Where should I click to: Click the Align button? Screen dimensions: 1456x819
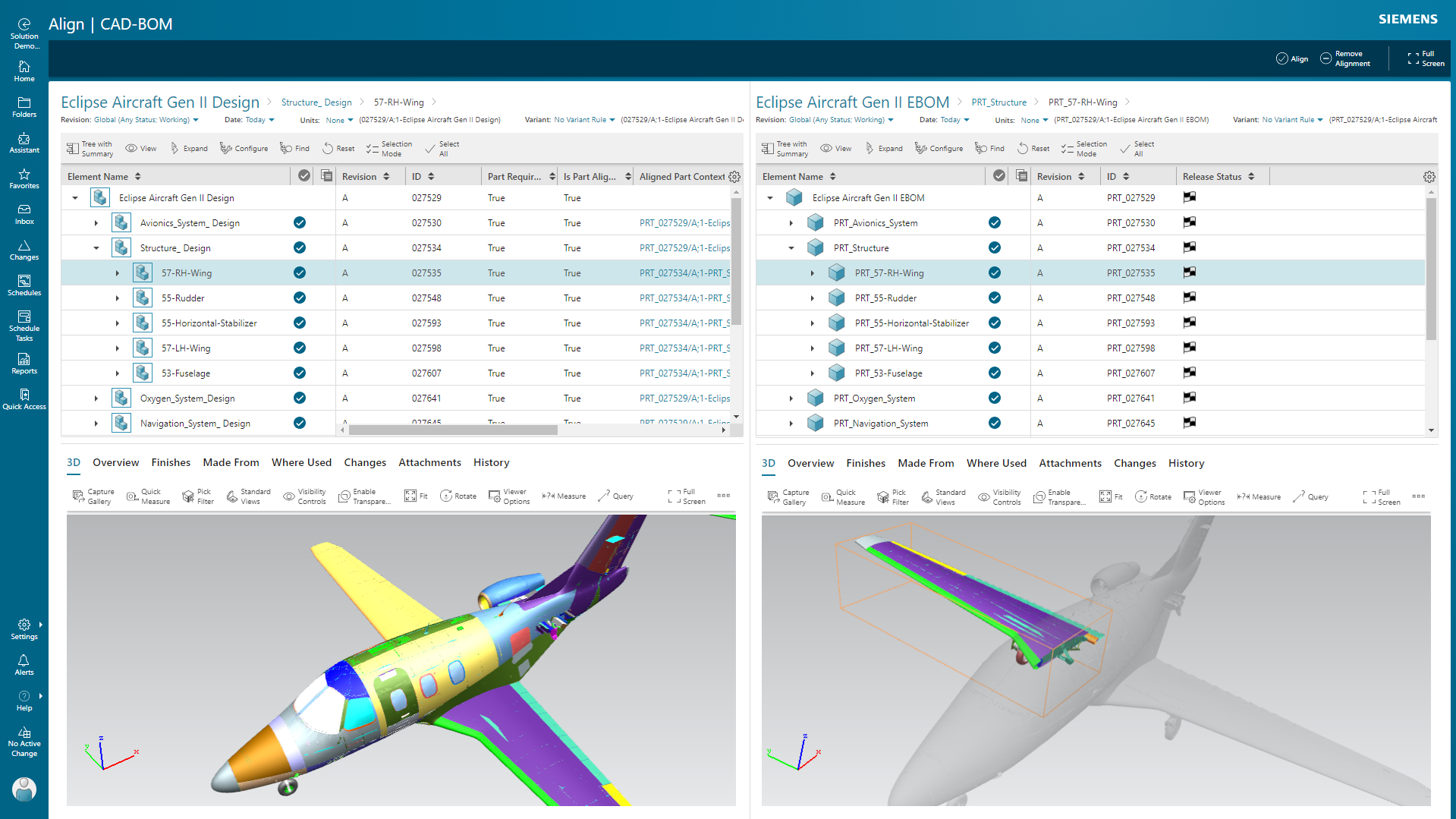[1292, 58]
